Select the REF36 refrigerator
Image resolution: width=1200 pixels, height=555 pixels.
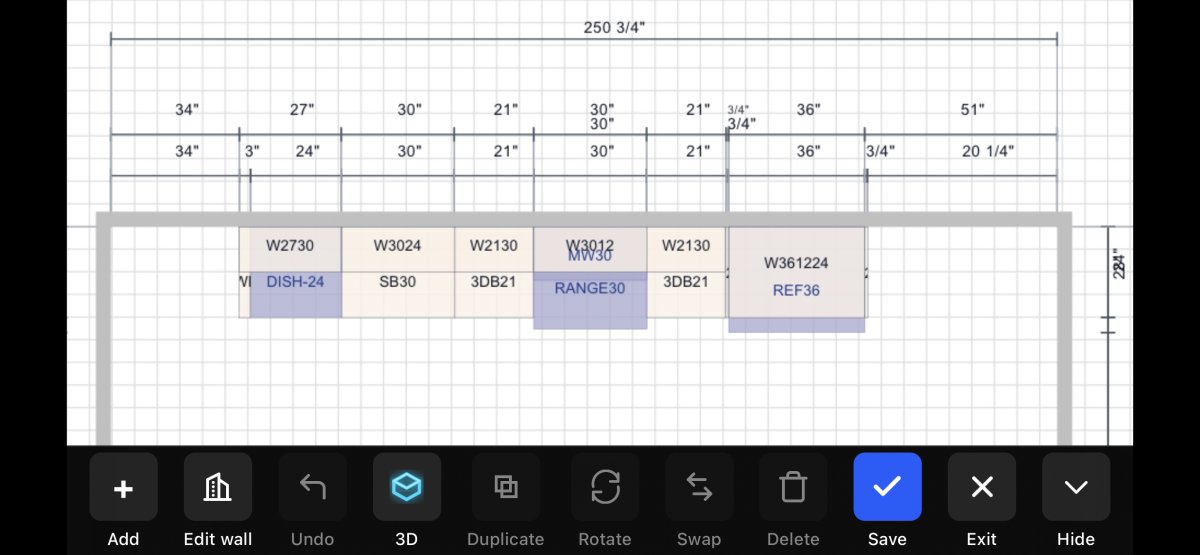pos(796,291)
